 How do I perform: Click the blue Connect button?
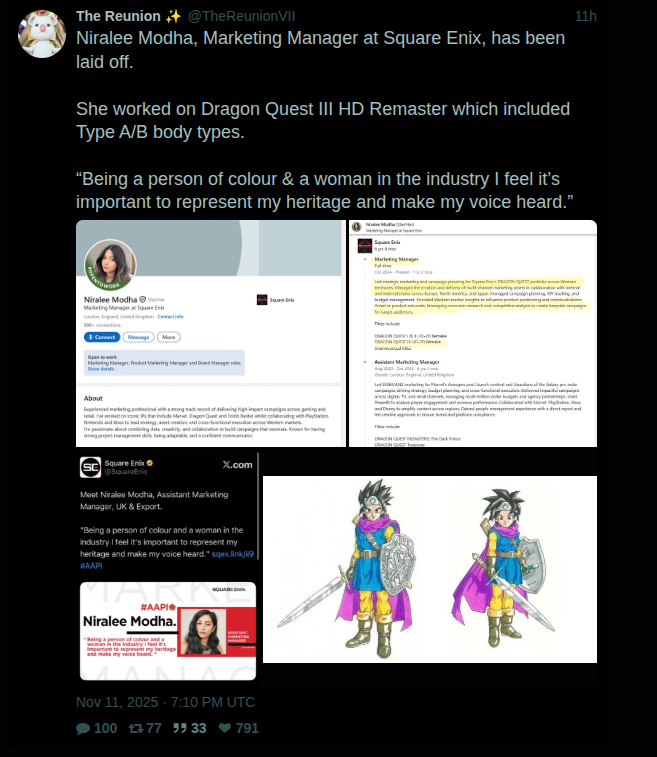click(x=102, y=337)
